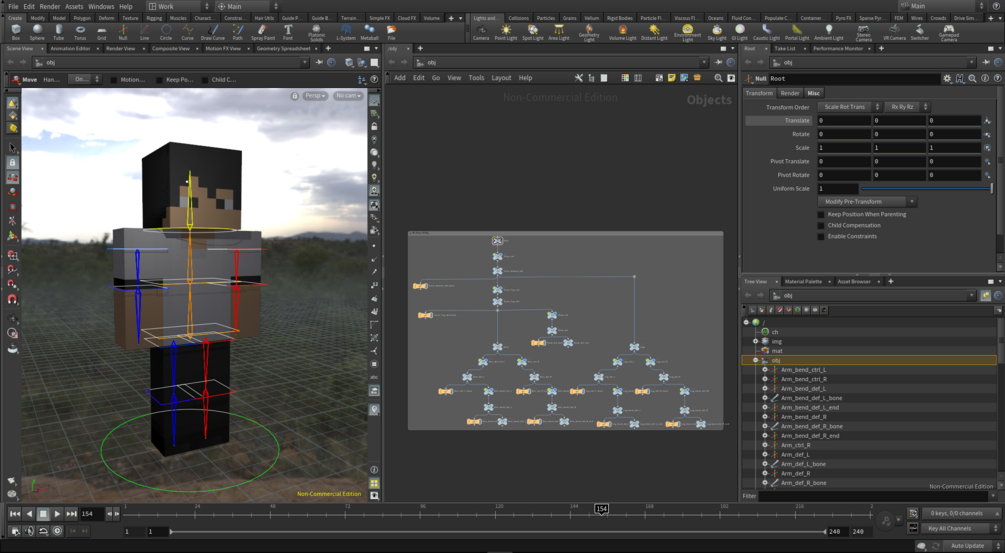This screenshot has width=1005, height=553.
Task: Click the Tree View Filter input field
Action: pyautogui.click(x=875, y=496)
